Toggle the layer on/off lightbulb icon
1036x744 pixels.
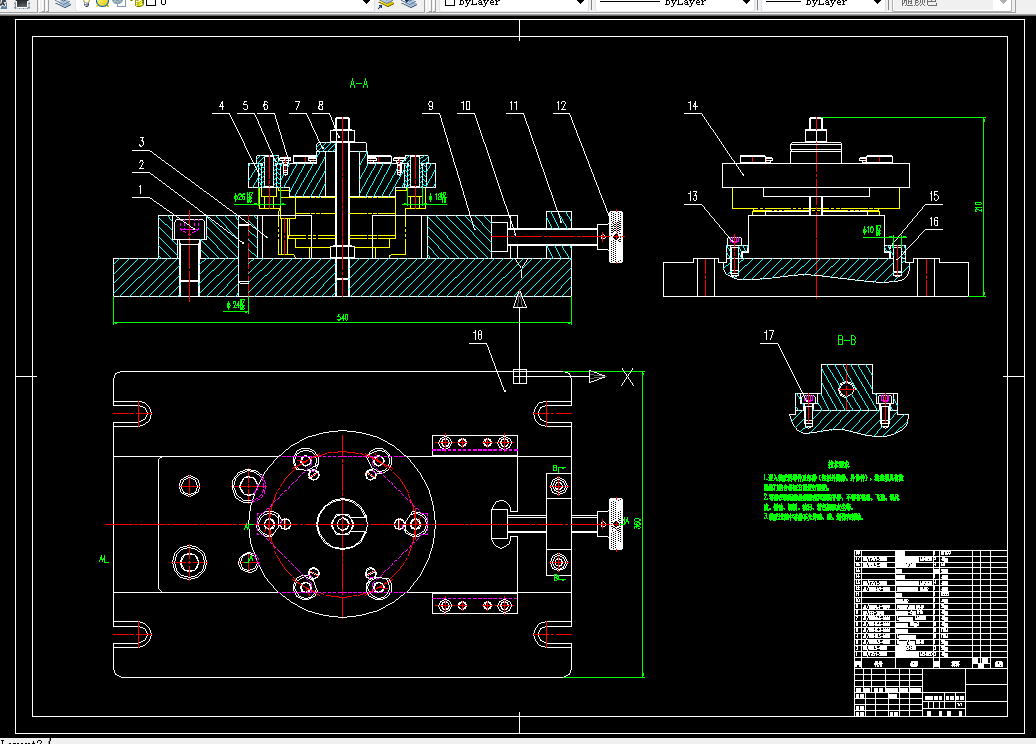[87, 3]
